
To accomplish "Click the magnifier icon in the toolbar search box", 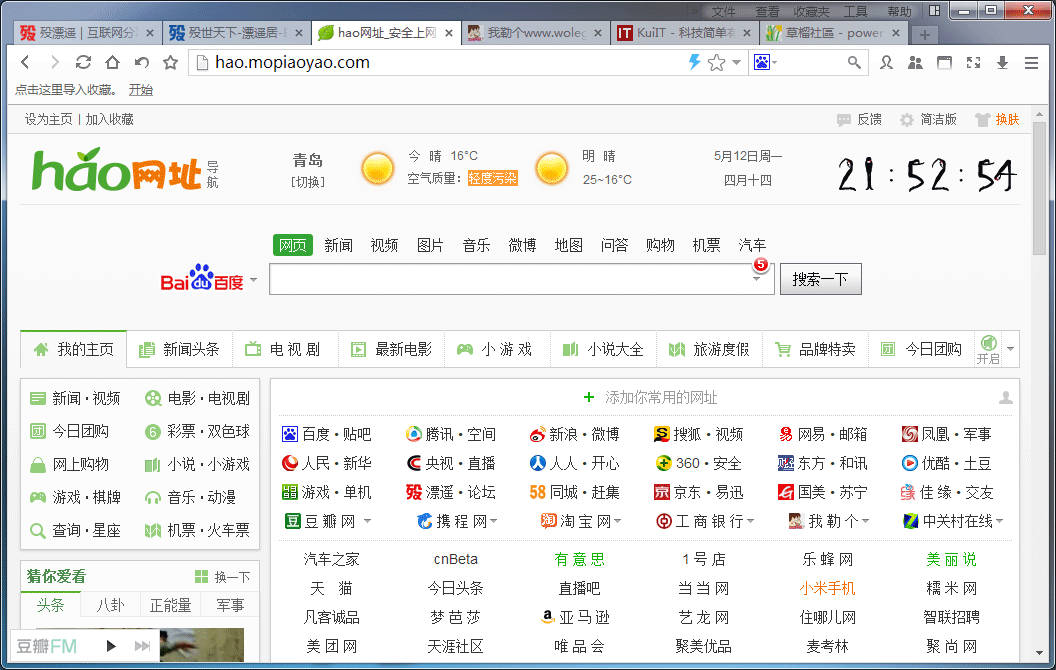I will [854, 63].
